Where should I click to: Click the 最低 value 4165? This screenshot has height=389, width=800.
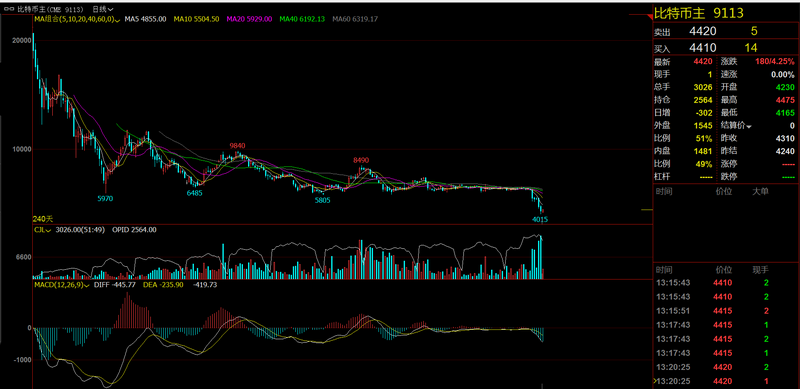(785, 113)
